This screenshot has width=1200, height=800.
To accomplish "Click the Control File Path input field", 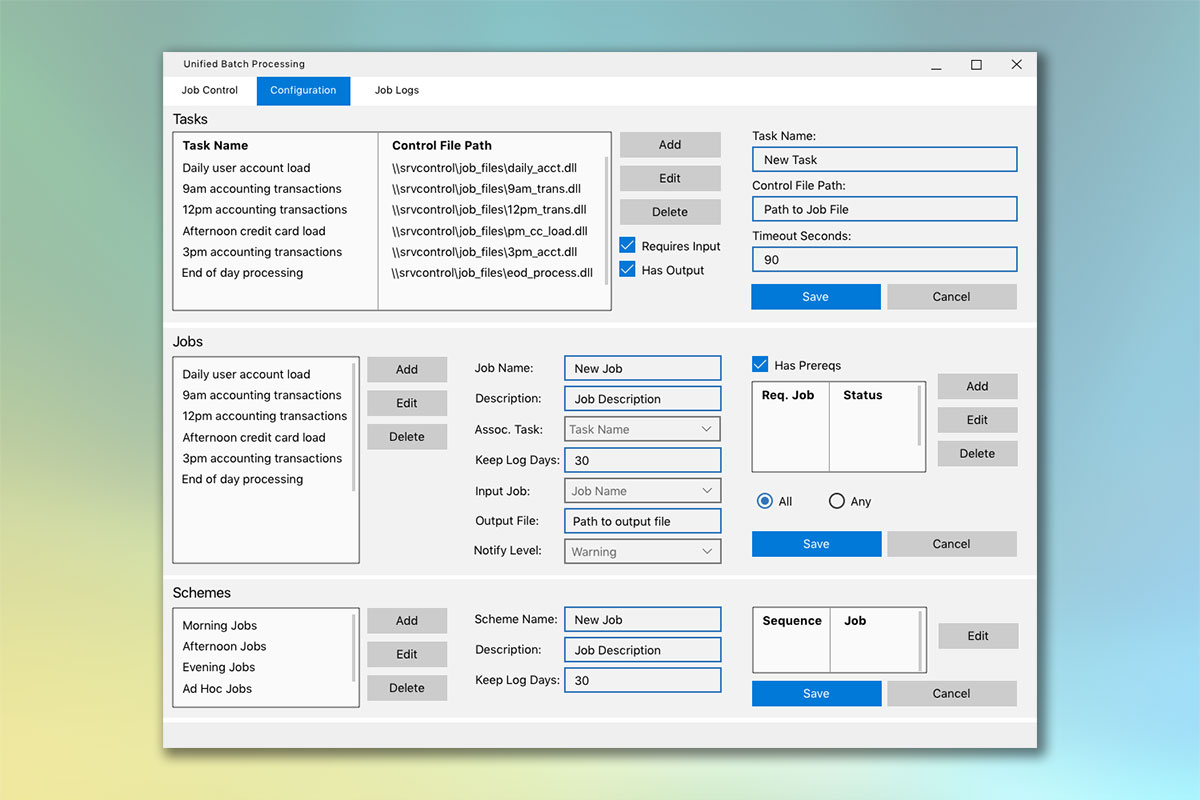I will tap(885, 209).
